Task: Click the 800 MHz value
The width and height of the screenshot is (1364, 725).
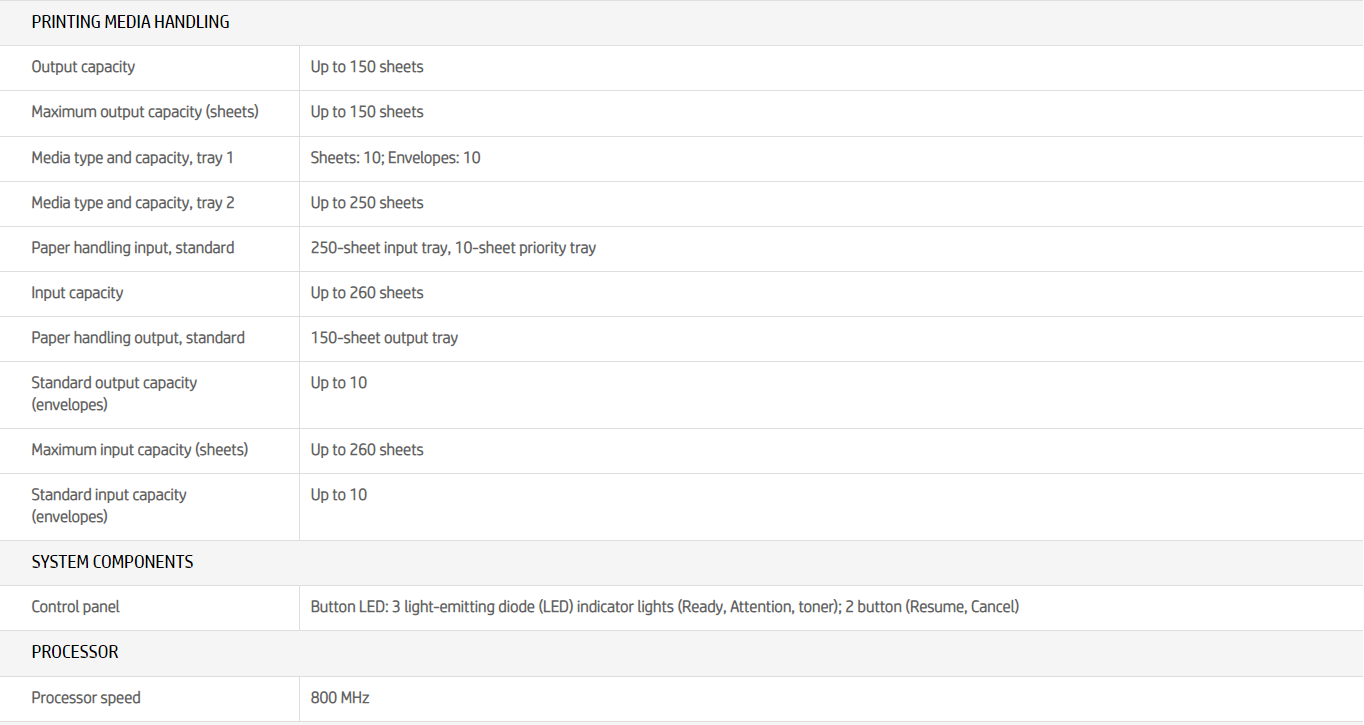Action: pyautogui.click(x=340, y=698)
